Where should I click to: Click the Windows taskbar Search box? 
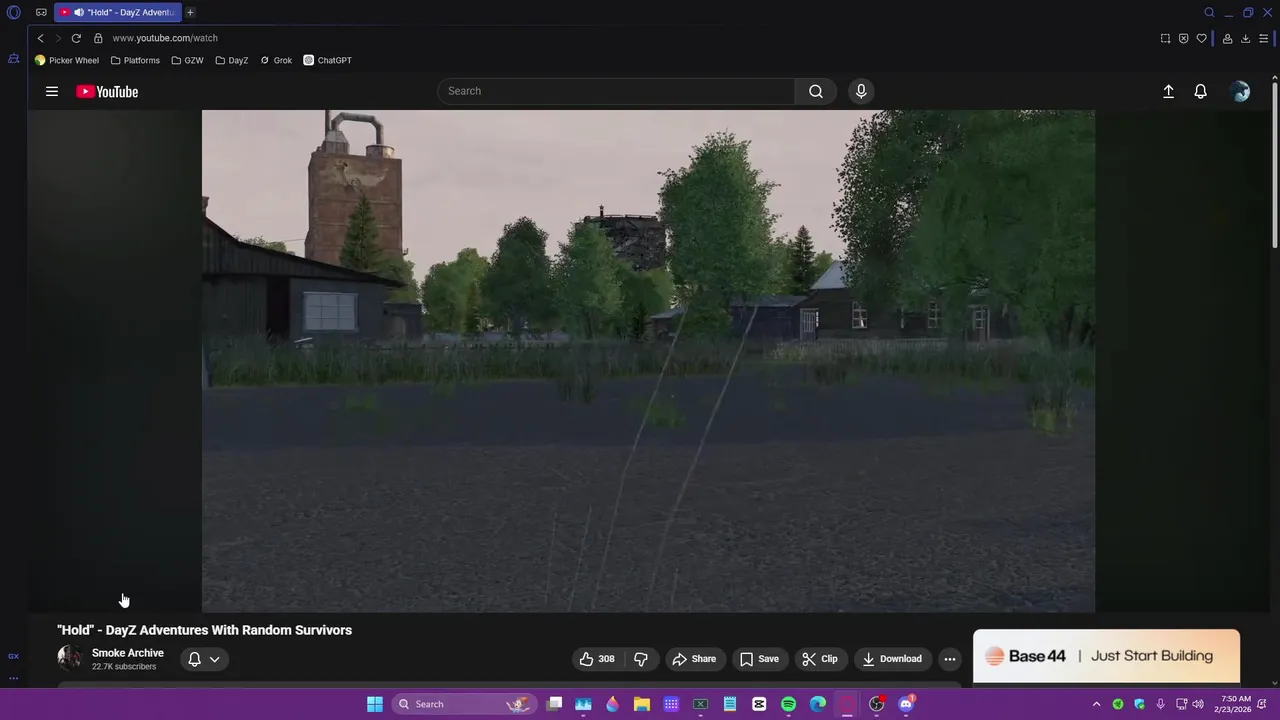point(464,704)
